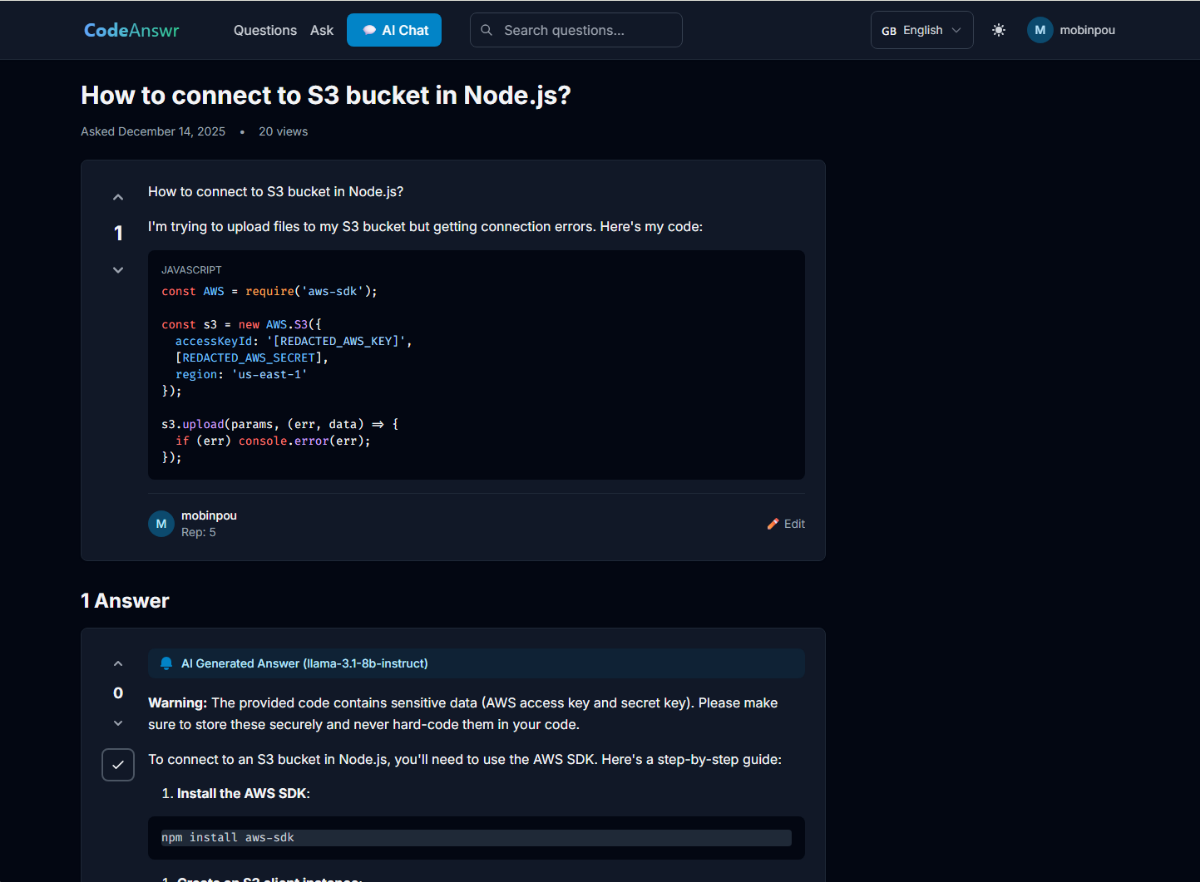Mark the AI answer as accepted
The width and height of the screenshot is (1200, 882).
pyautogui.click(x=117, y=764)
